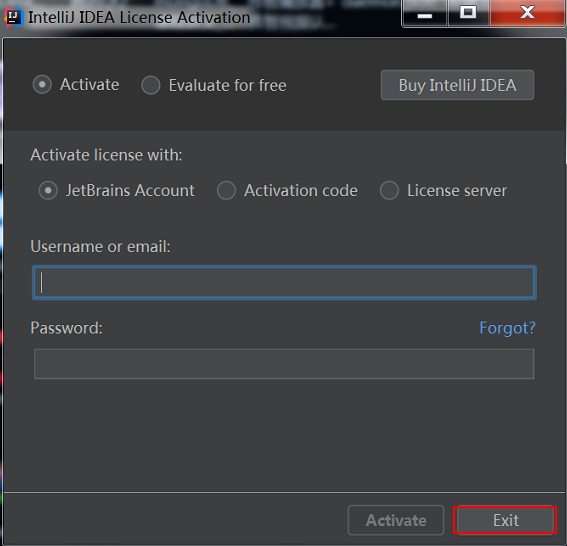The height and width of the screenshot is (546, 567).
Task: Click into the Password field
Action: pos(284,364)
